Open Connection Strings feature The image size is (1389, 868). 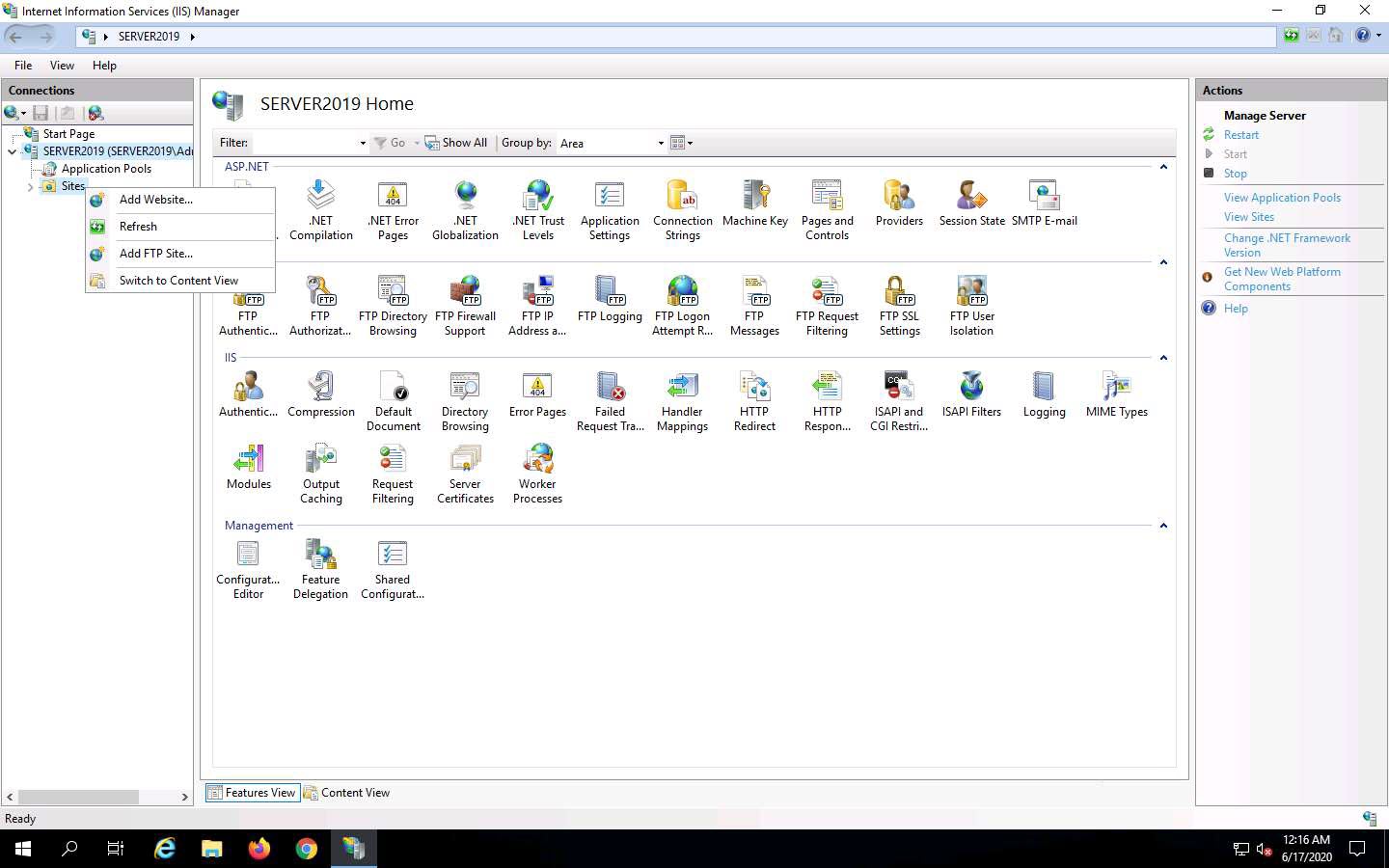[x=682, y=209]
